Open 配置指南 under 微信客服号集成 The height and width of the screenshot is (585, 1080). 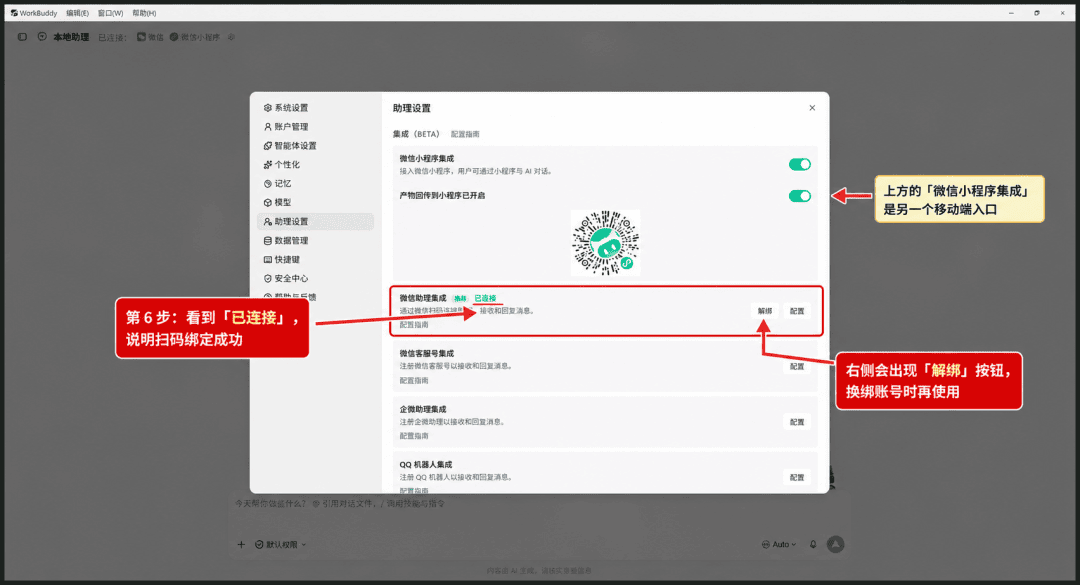point(414,380)
